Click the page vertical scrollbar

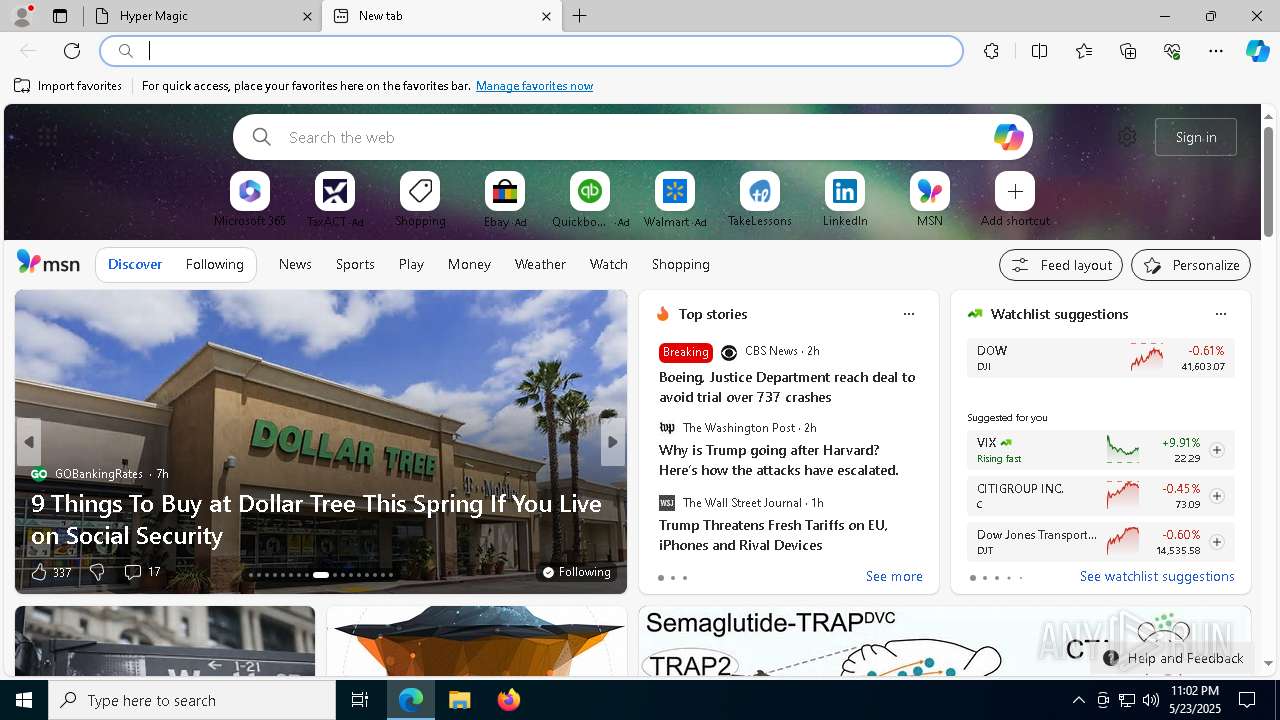[1268, 182]
